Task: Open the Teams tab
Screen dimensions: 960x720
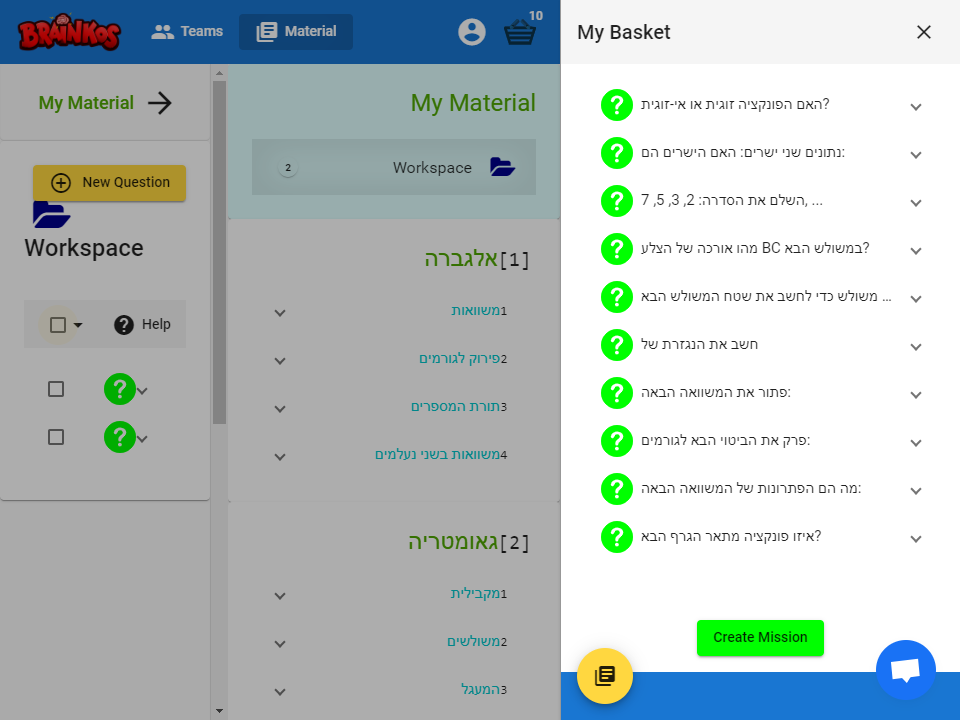Action: 187,31
